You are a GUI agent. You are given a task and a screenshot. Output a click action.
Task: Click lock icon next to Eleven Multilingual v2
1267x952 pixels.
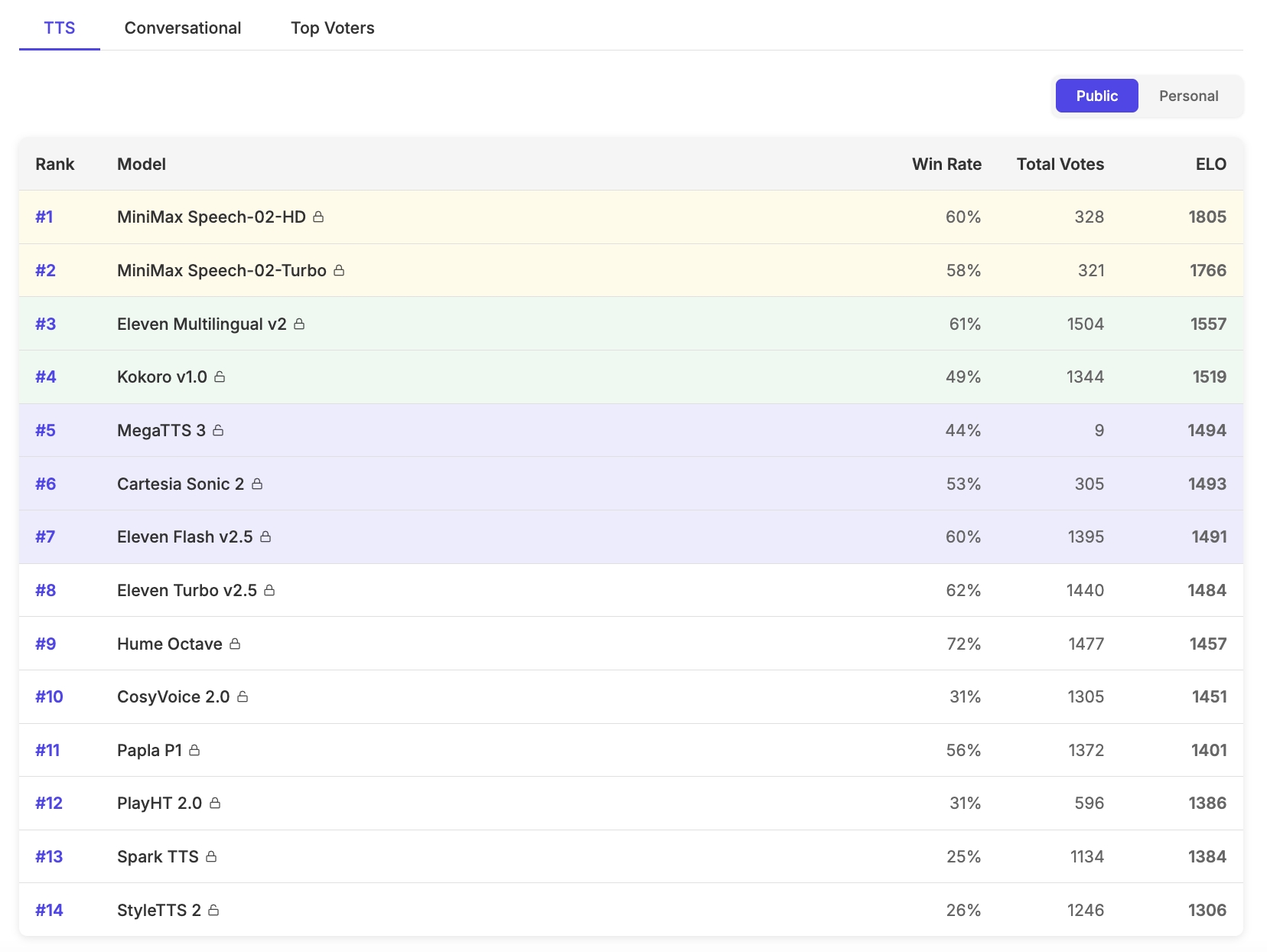(x=299, y=324)
